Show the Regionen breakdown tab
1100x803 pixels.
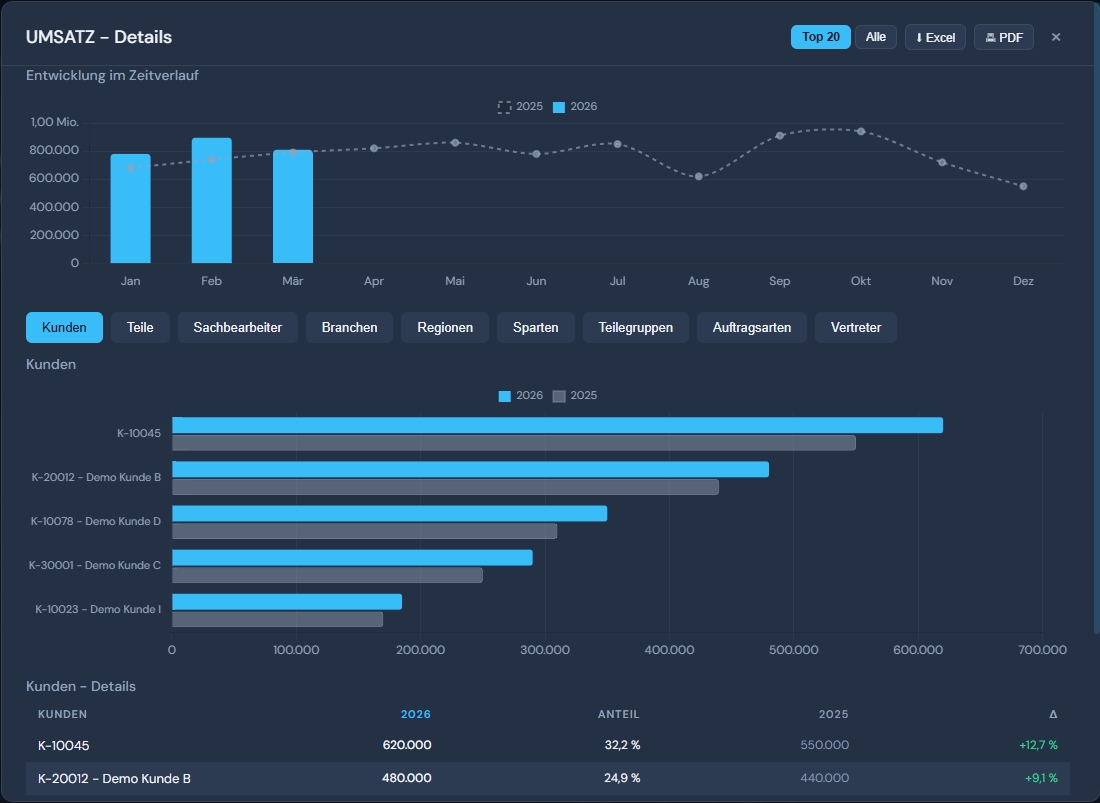click(445, 327)
